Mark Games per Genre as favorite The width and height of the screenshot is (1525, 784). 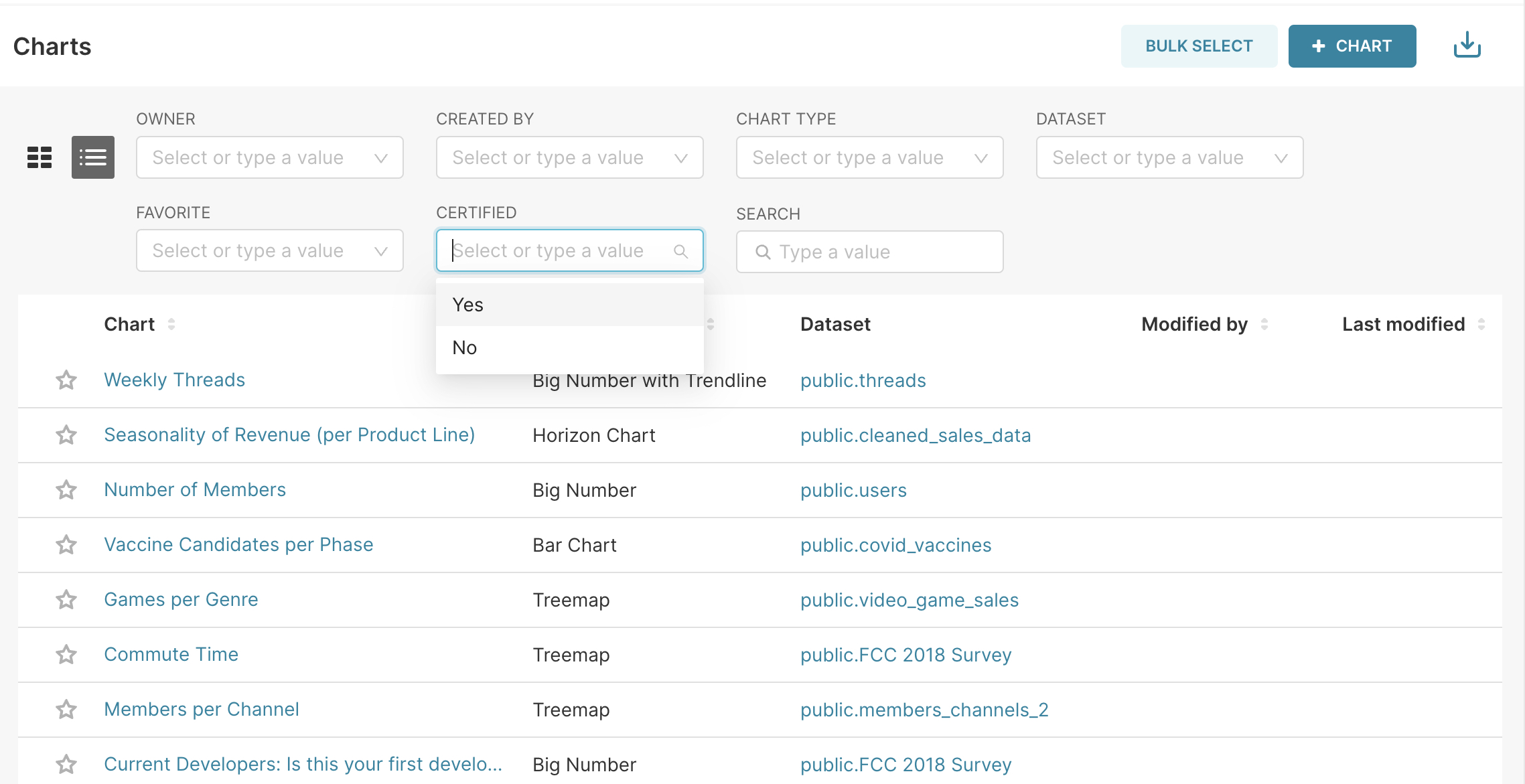tap(66, 600)
